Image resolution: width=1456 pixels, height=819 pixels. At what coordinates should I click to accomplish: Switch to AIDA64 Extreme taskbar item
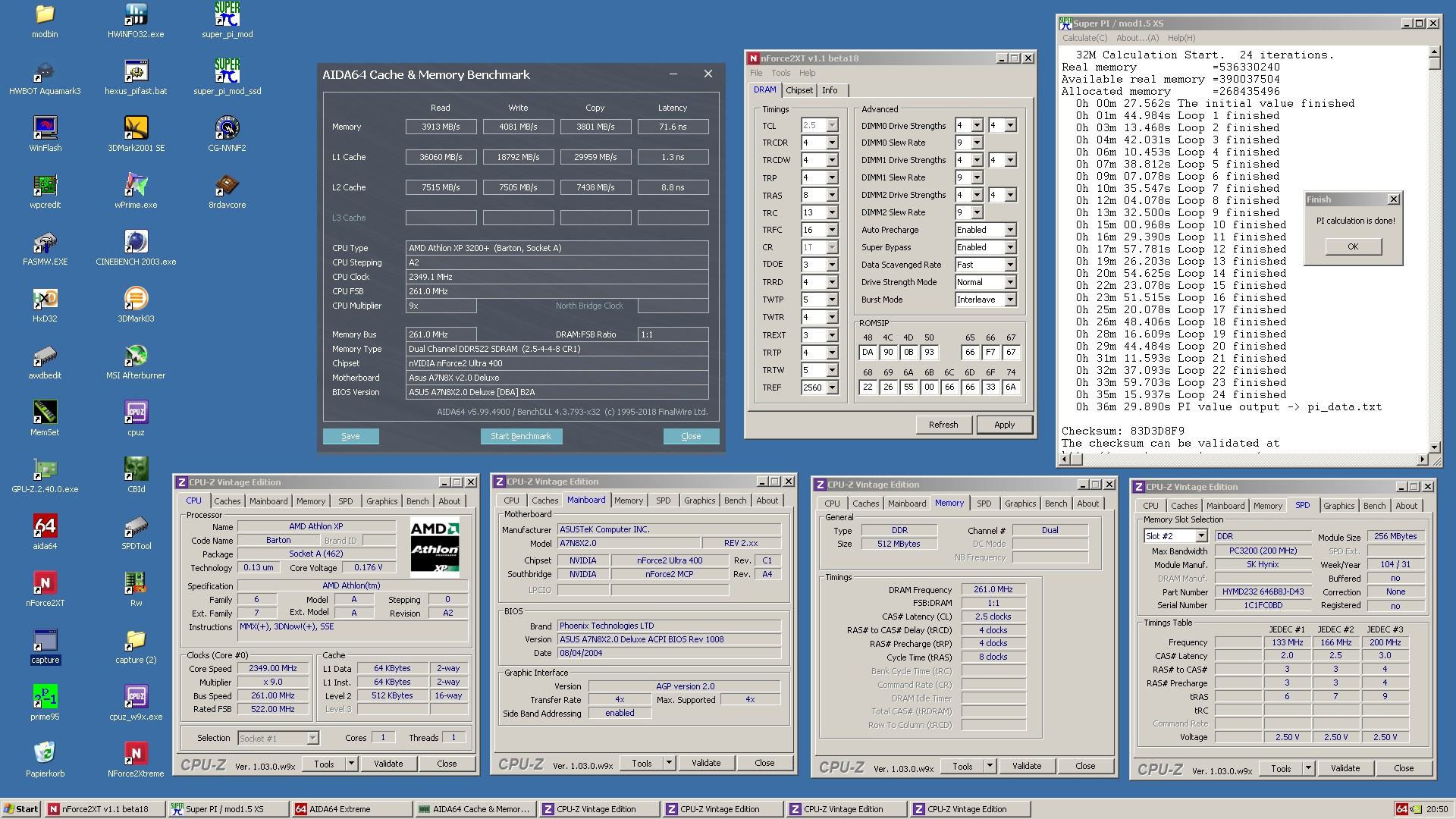353,809
